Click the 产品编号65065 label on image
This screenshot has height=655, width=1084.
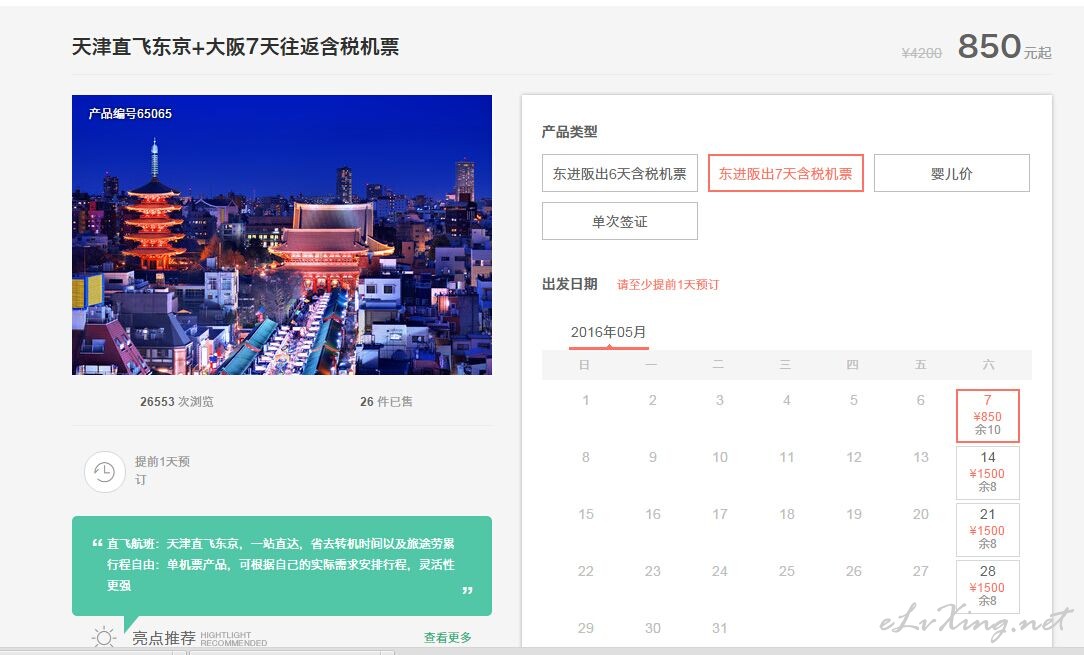coord(130,113)
